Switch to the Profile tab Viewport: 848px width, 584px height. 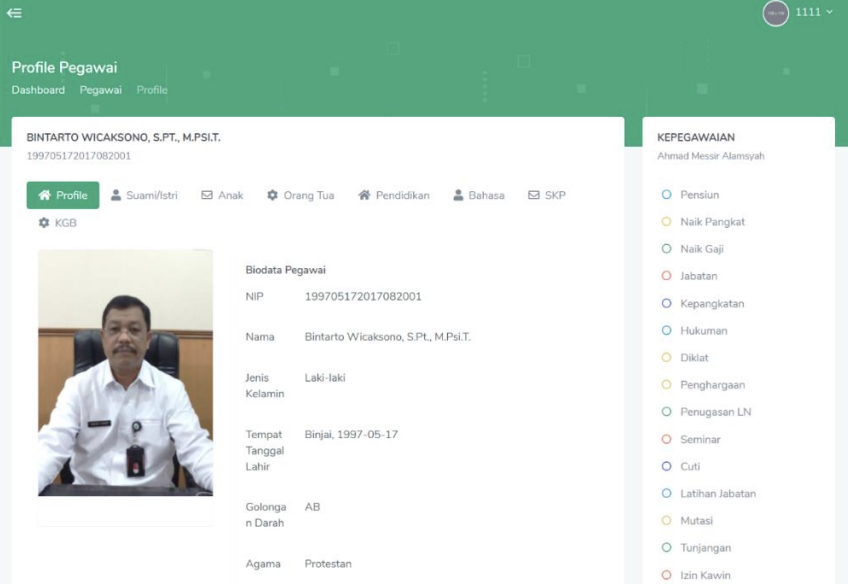pyautogui.click(x=63, y=195)
